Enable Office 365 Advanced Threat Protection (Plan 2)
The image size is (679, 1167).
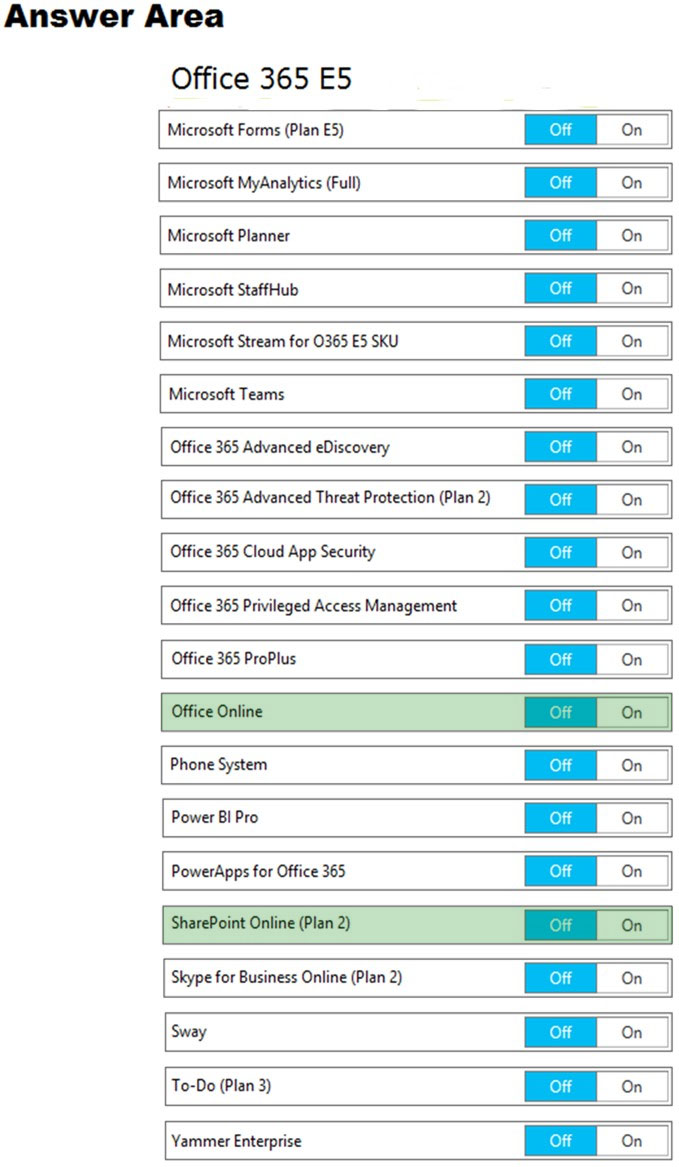click(x=632, y=499)
